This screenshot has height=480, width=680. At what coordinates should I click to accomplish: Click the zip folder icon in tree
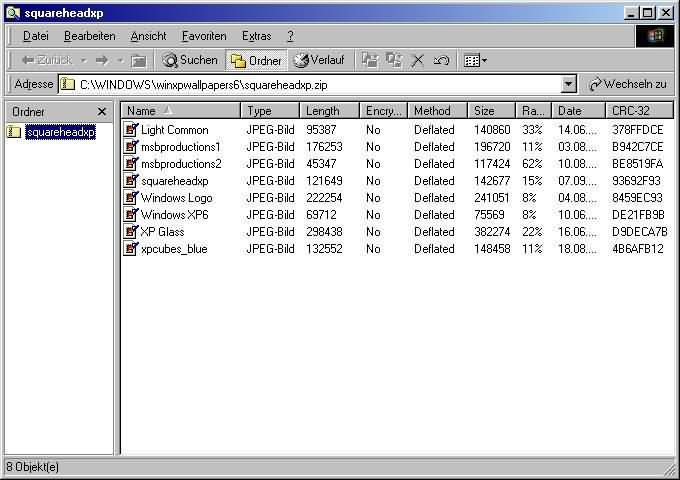tap(13, 132)
